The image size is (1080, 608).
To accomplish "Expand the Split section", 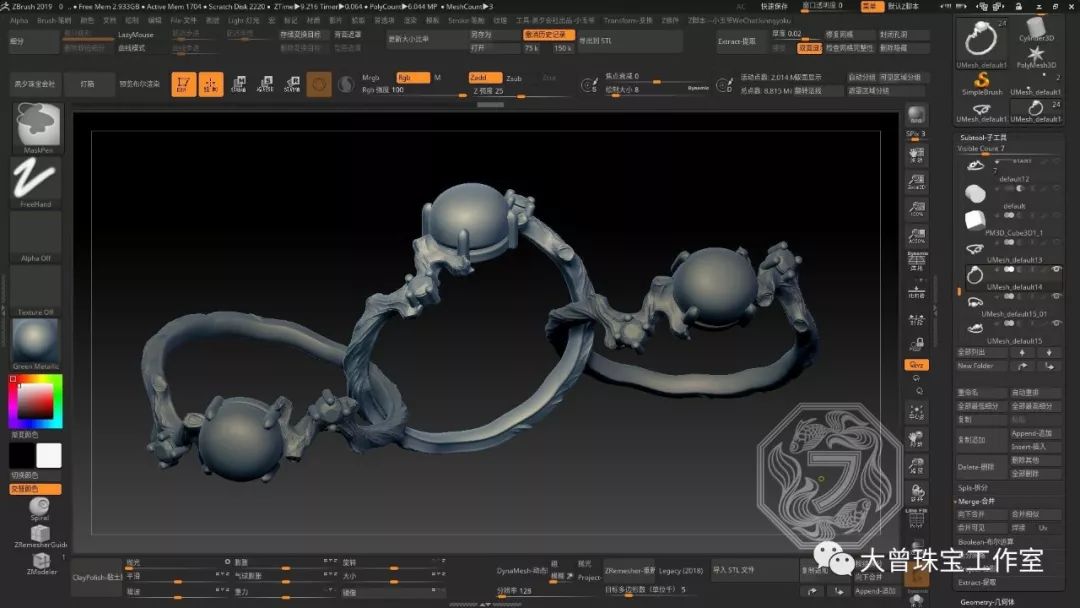I will point(973,488).
